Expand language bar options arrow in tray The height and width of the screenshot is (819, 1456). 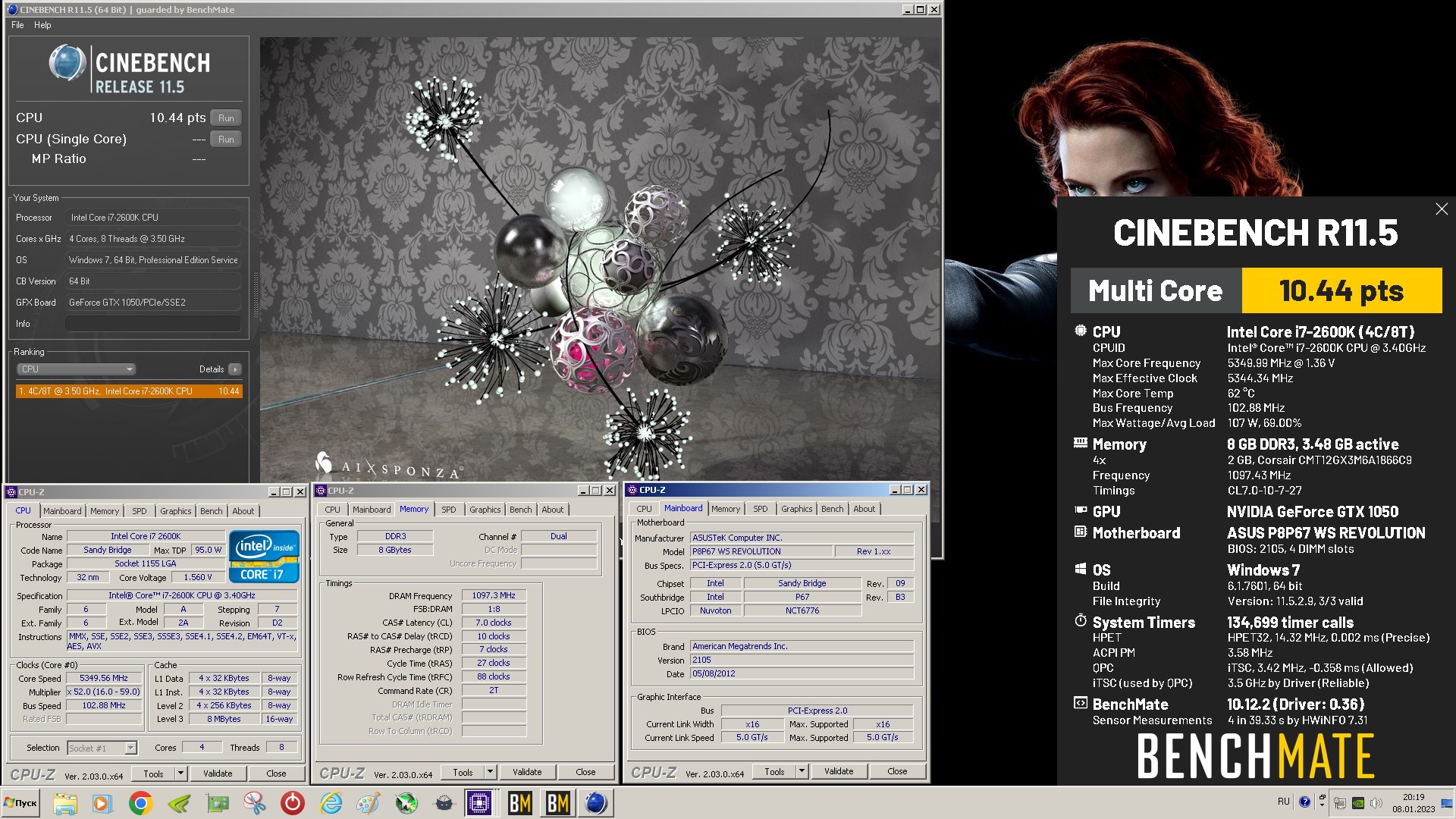(x=1322, y=805)
